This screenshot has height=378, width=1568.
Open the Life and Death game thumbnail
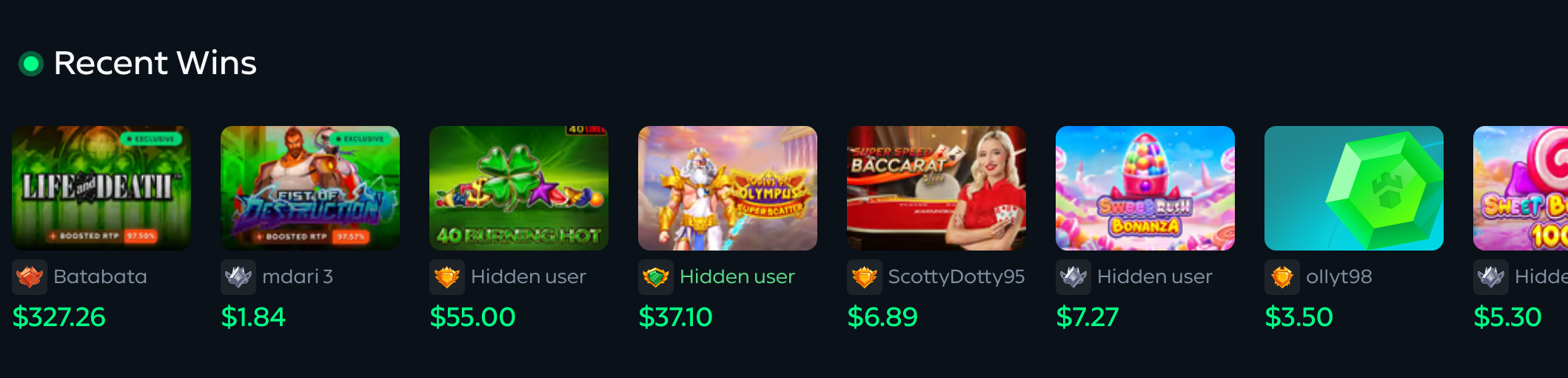101,188
